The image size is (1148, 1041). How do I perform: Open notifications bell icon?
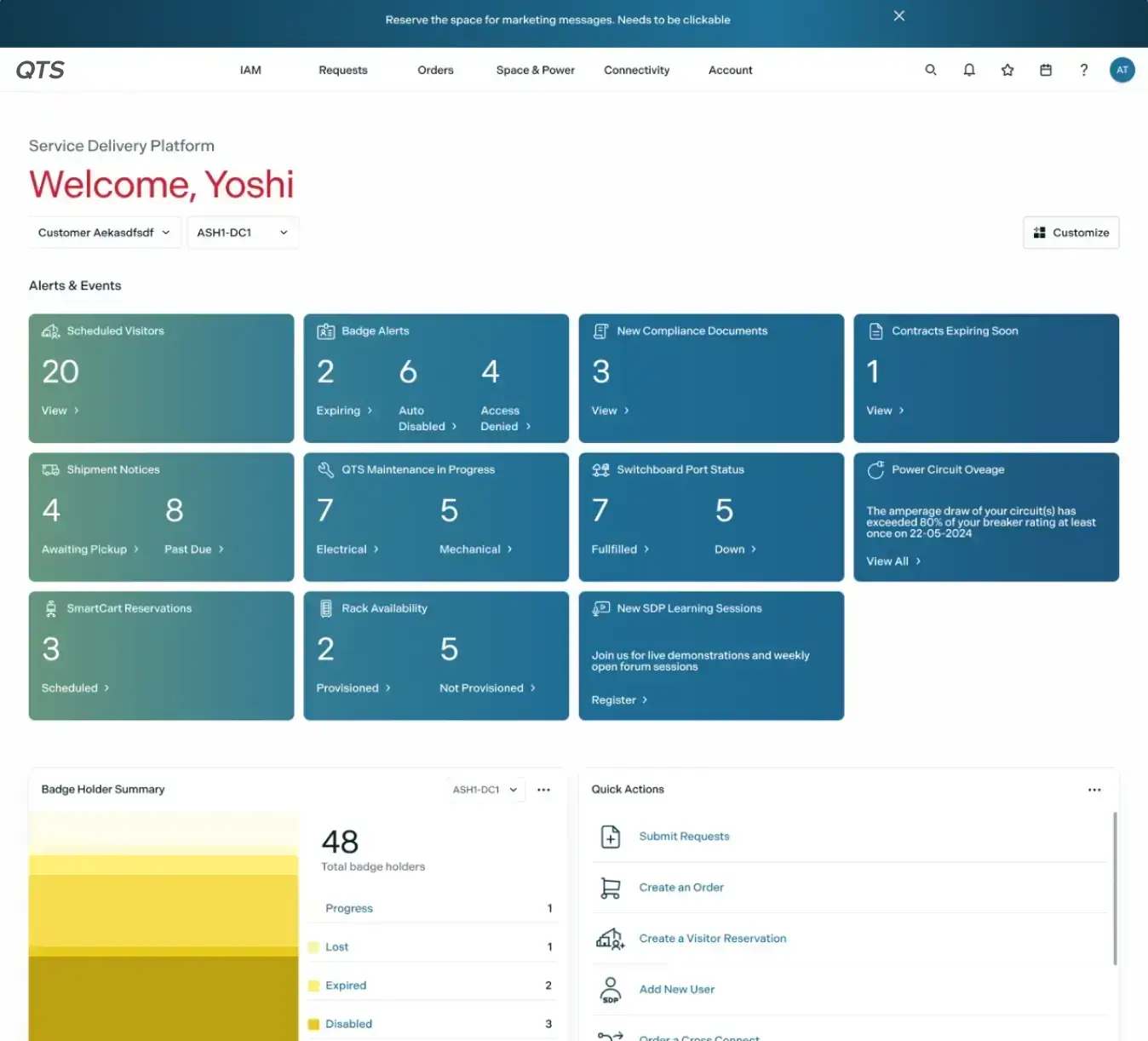pyautogui.click(x=969, y=70)
